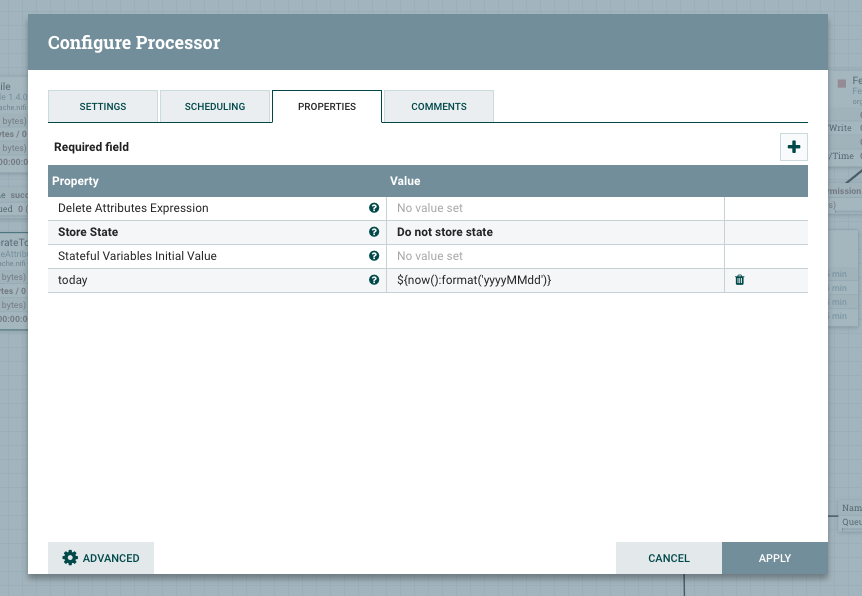The image size is (862, 596).
Task: Go to the Comments tab
Action: pyautogui.click(x=439, y=106)
